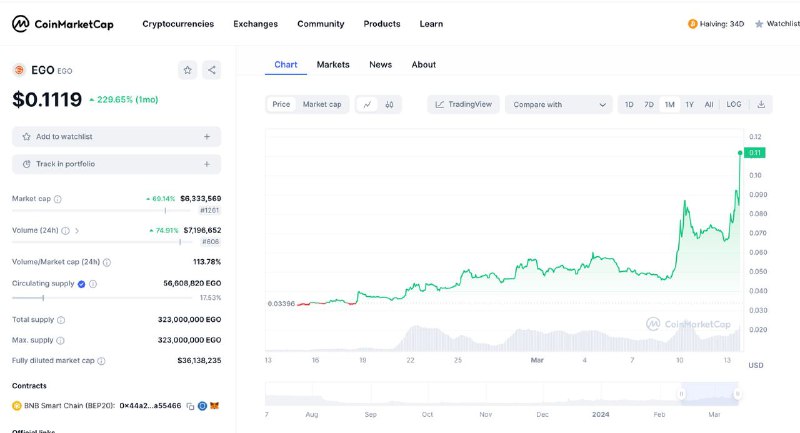The image size is (800, 433).
Task: Click the green 0.11 current price label
Action: 755,152
